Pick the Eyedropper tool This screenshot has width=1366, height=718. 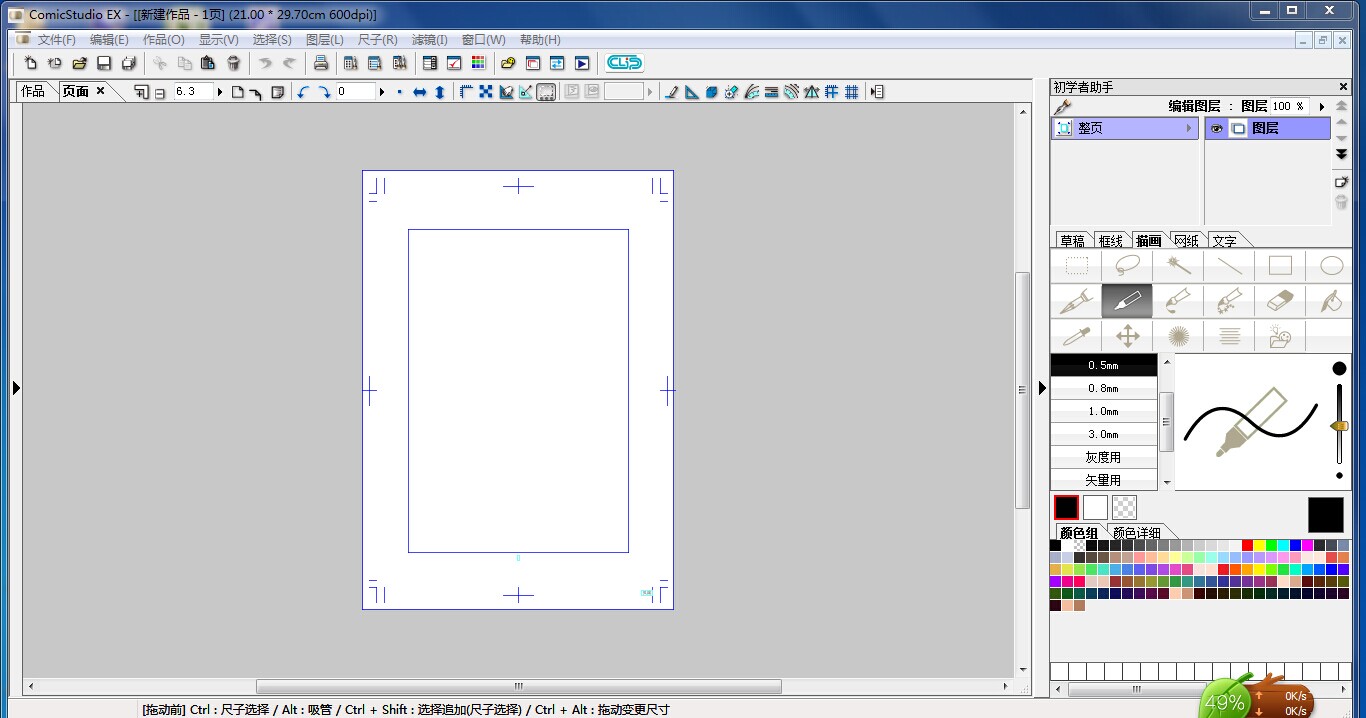pos(1076,336)
